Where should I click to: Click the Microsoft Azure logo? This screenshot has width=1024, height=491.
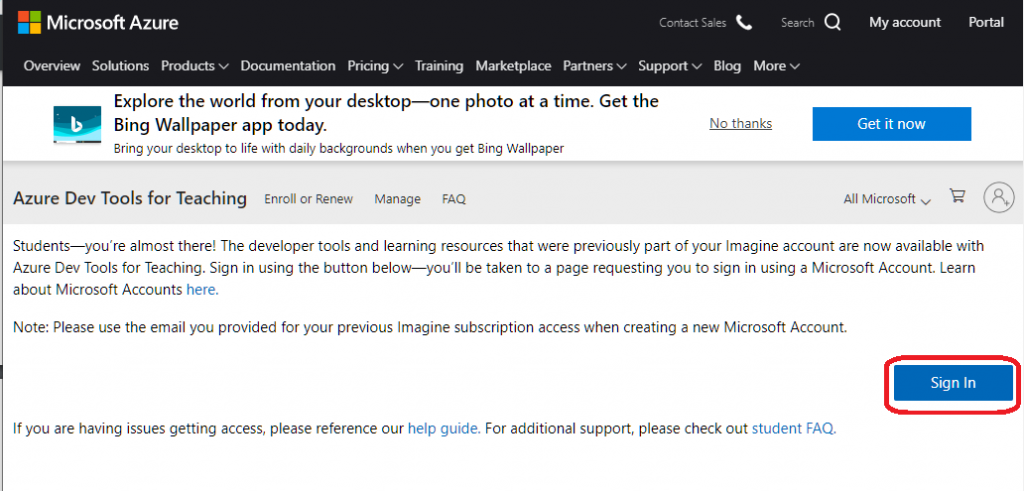pyautogui.click(x=98, y=23)
